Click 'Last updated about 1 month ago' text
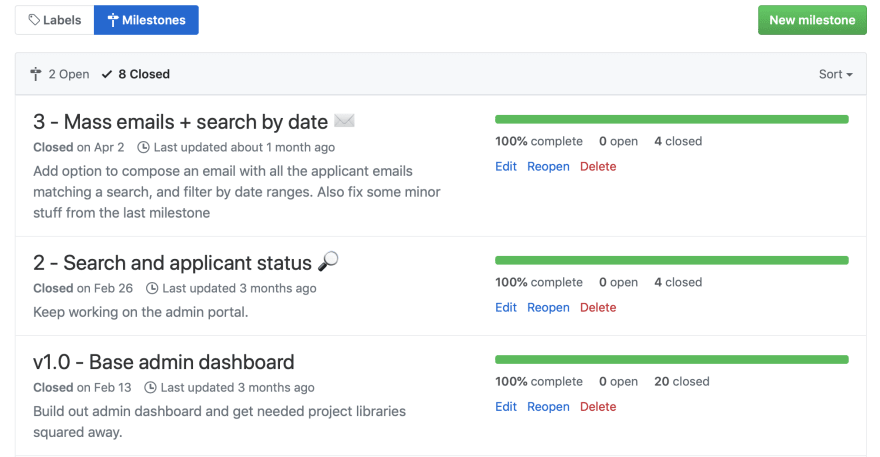Screen dimensions: 880x457 point(244,147)
